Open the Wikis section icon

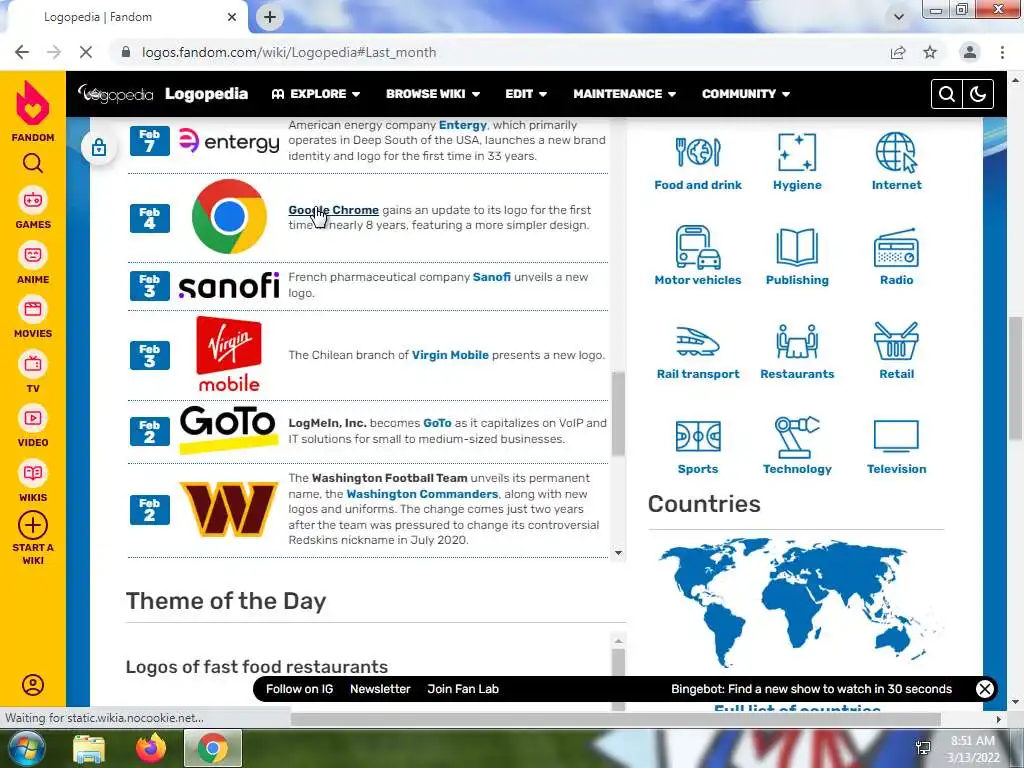pos(33,473)
